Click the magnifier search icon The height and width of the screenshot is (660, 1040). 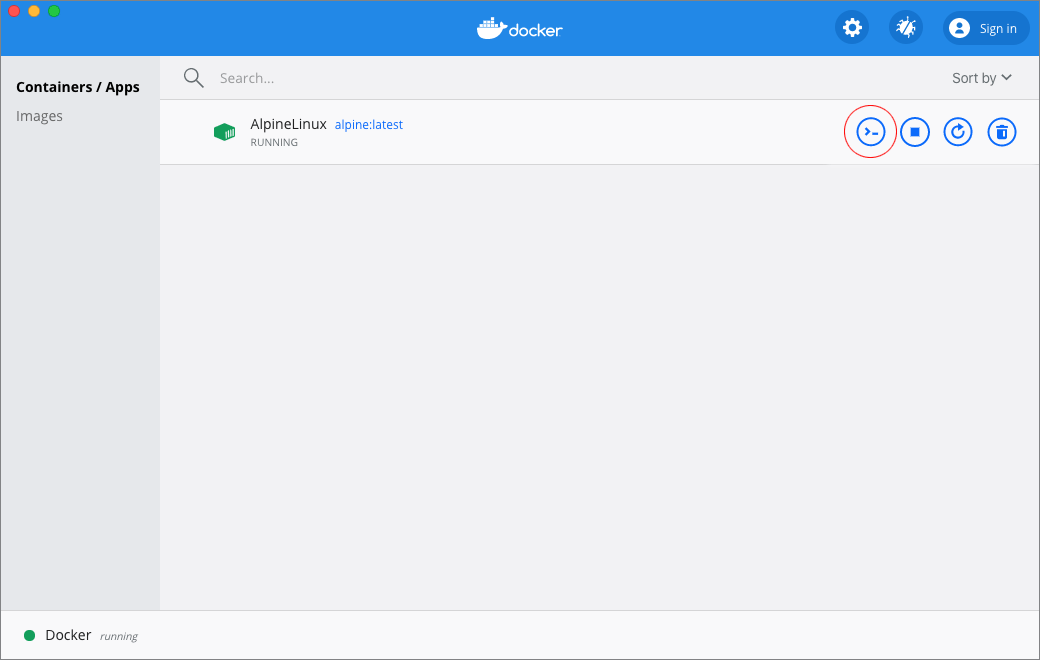(194, 78)
